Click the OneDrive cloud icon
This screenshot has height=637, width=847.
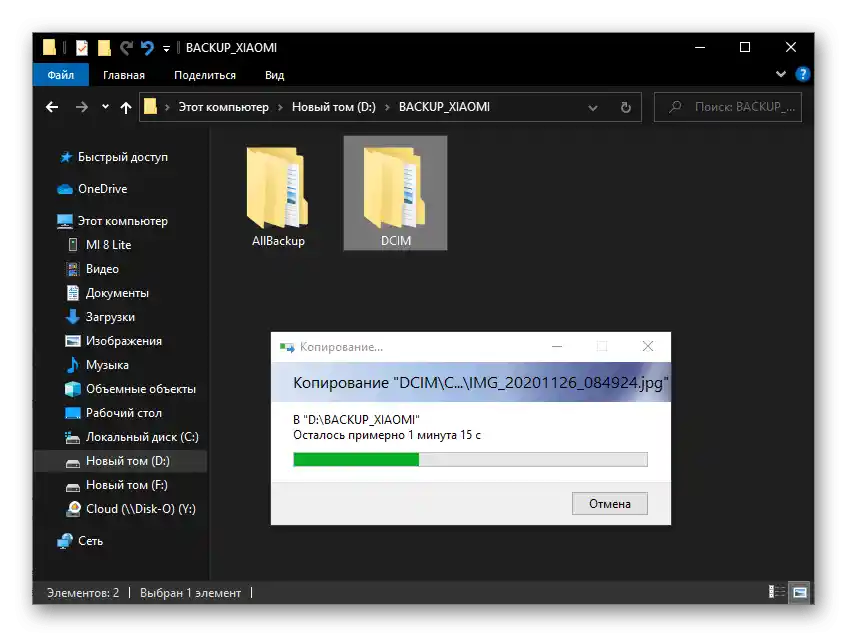(x=65, y=189)
